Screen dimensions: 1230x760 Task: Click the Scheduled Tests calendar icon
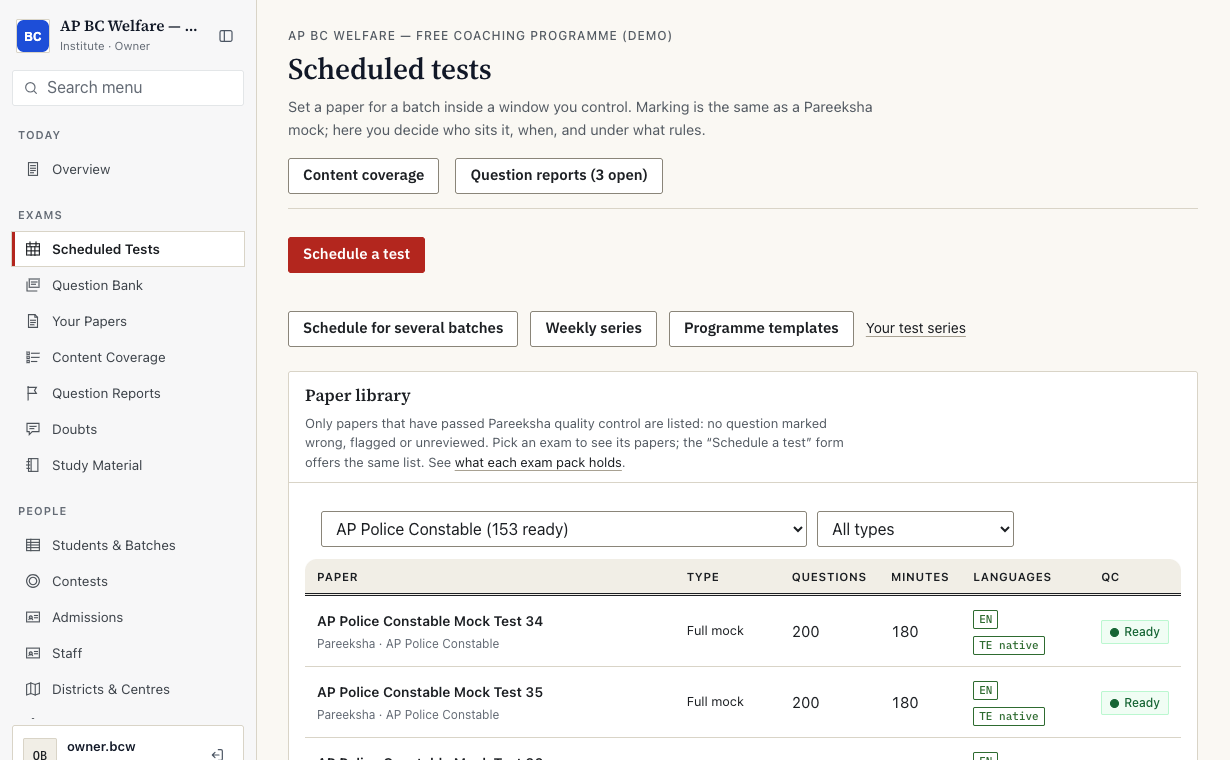pyautogui.click(x=33, y=249)
